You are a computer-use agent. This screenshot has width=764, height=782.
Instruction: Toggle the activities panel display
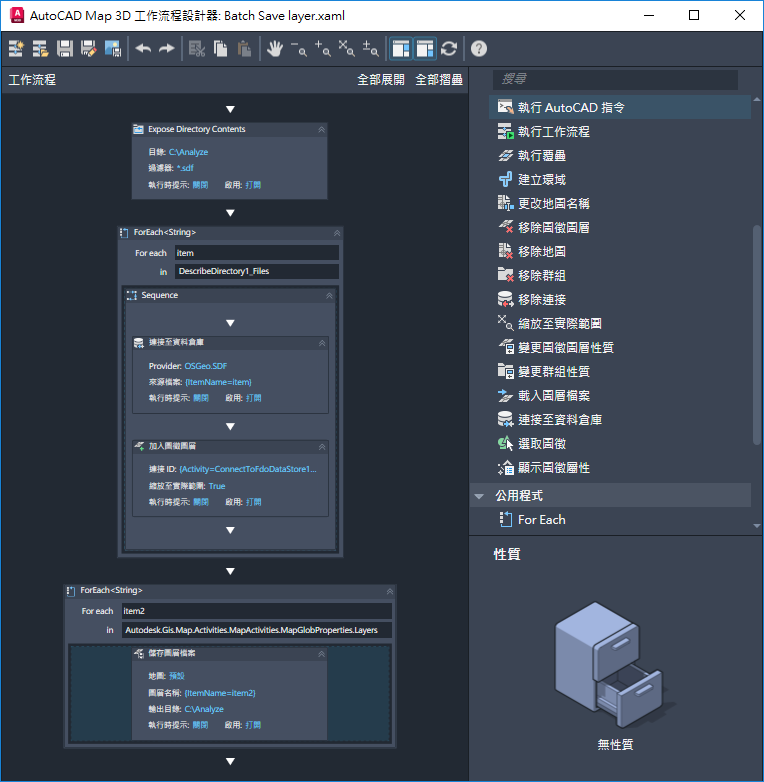pyautogui.click(x=401, y=48)
